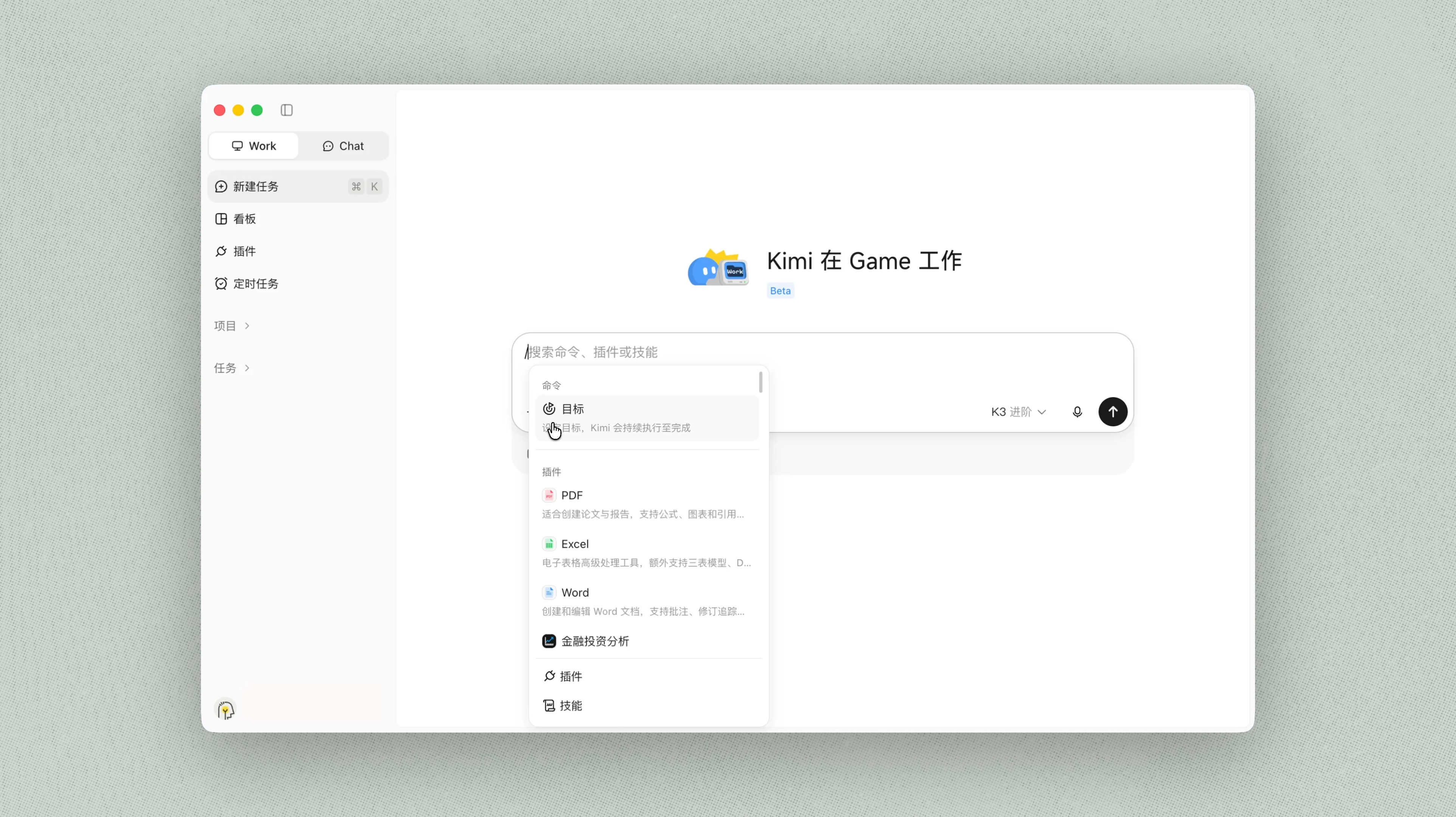Click the PDF description 适合创建论文与报告
This screenshot has height=817, width=1456.
pyautogui.click(x=642, y=514)
